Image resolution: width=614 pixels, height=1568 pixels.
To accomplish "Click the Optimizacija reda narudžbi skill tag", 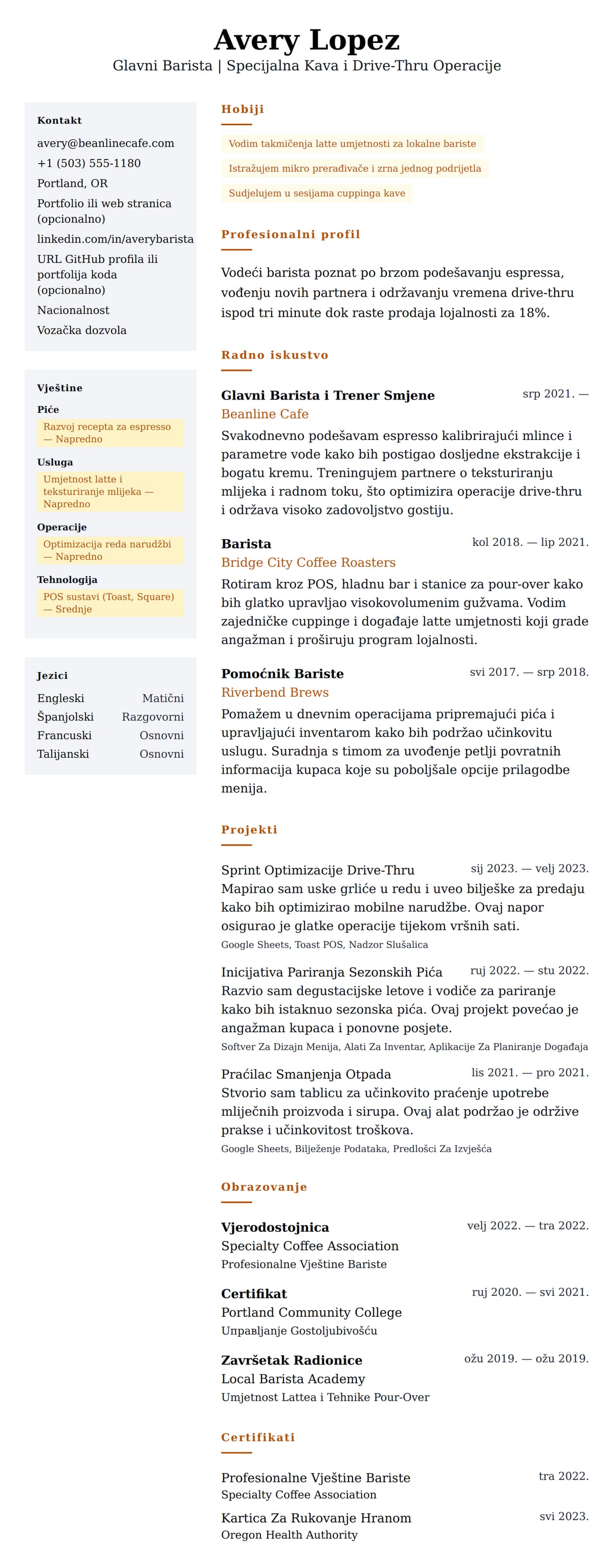I will pyautogui.click(x=110, y=550).
